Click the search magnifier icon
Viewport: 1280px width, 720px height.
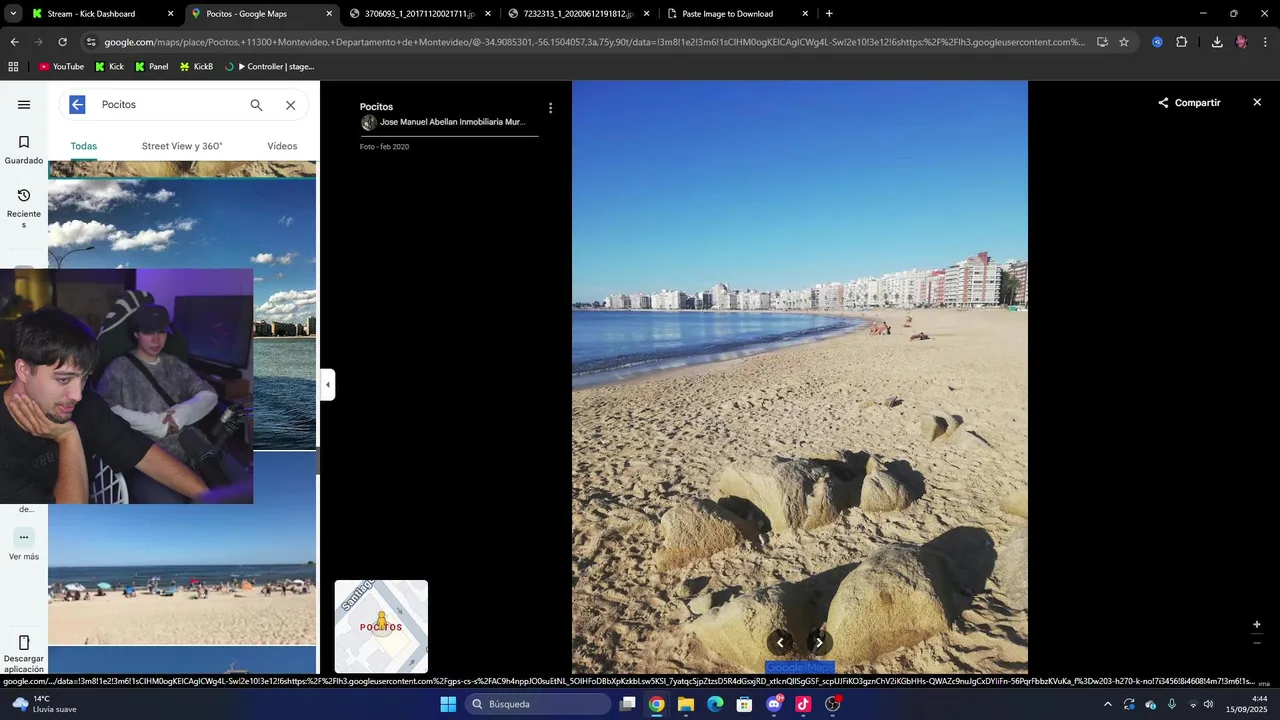256,105
